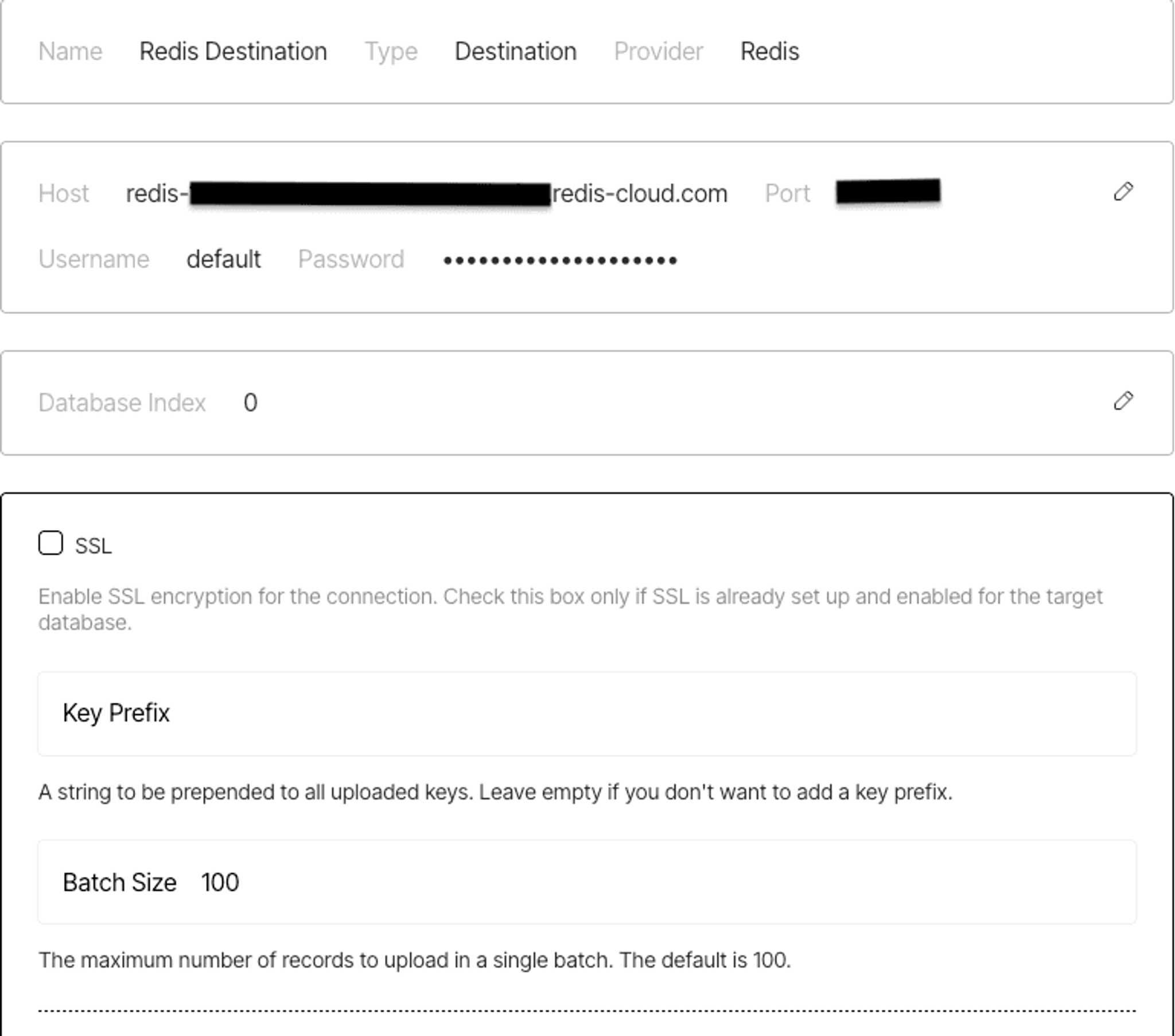Click the Host label

click(64, 194)
